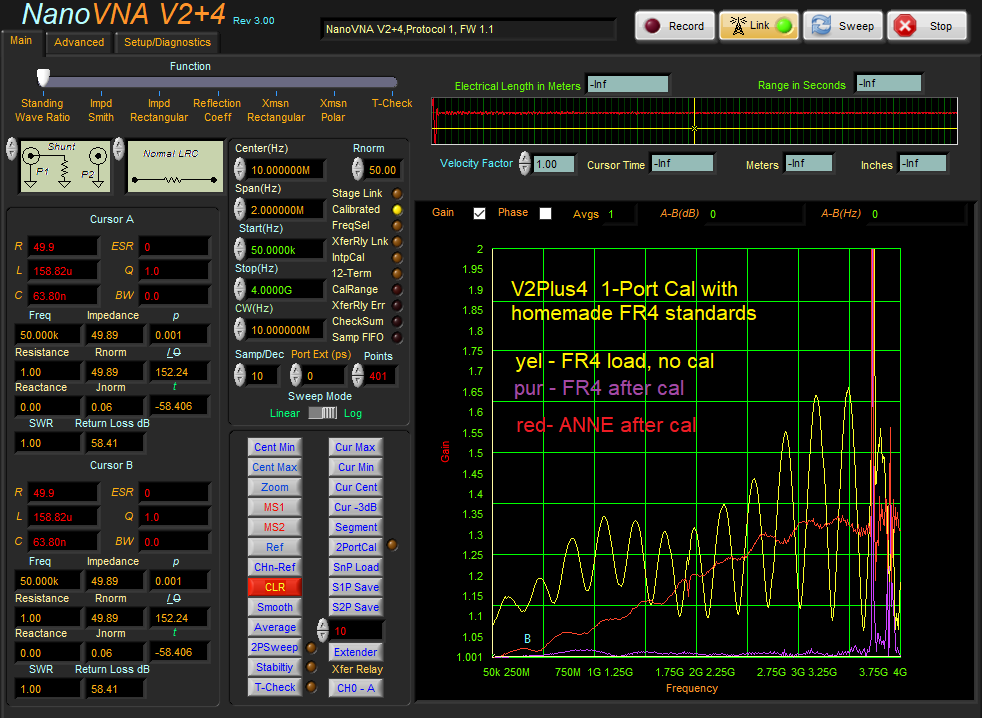Click the Center(Hz) 10.000000M field

point(287,170)
